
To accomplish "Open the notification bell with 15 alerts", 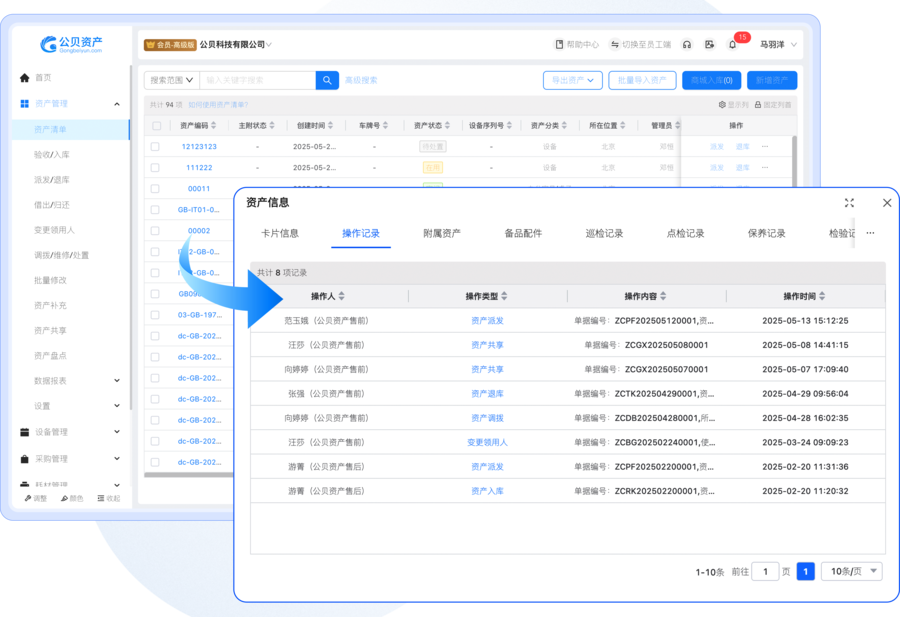I will (731, 43).
